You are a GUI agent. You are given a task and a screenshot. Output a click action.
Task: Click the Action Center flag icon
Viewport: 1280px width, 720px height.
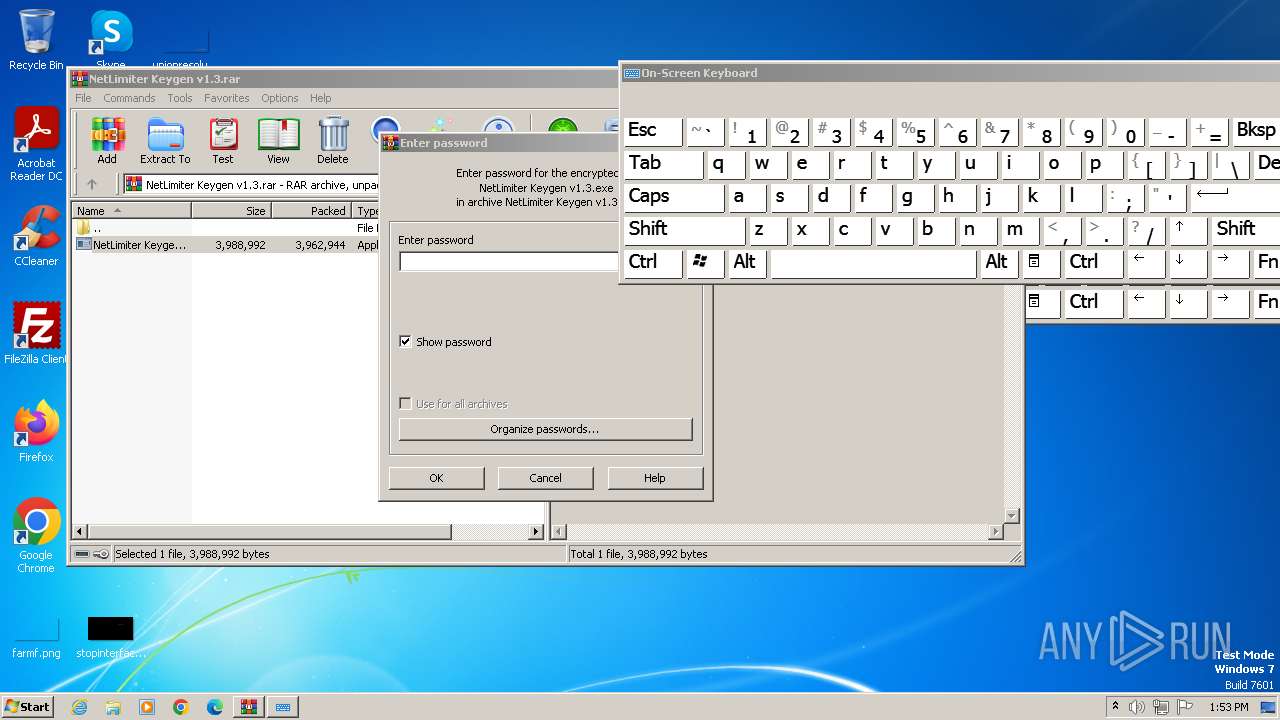click(x=1186, y=707)
